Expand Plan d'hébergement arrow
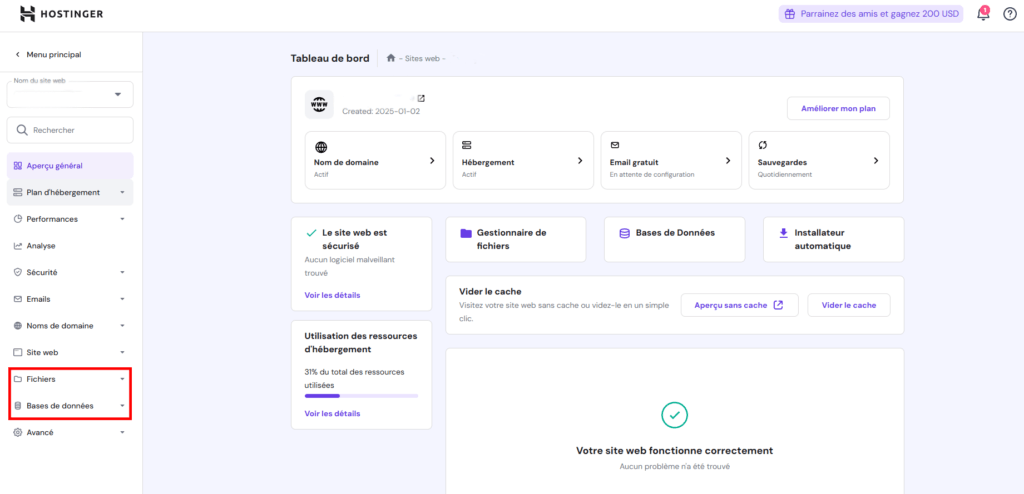 (122, 192)
